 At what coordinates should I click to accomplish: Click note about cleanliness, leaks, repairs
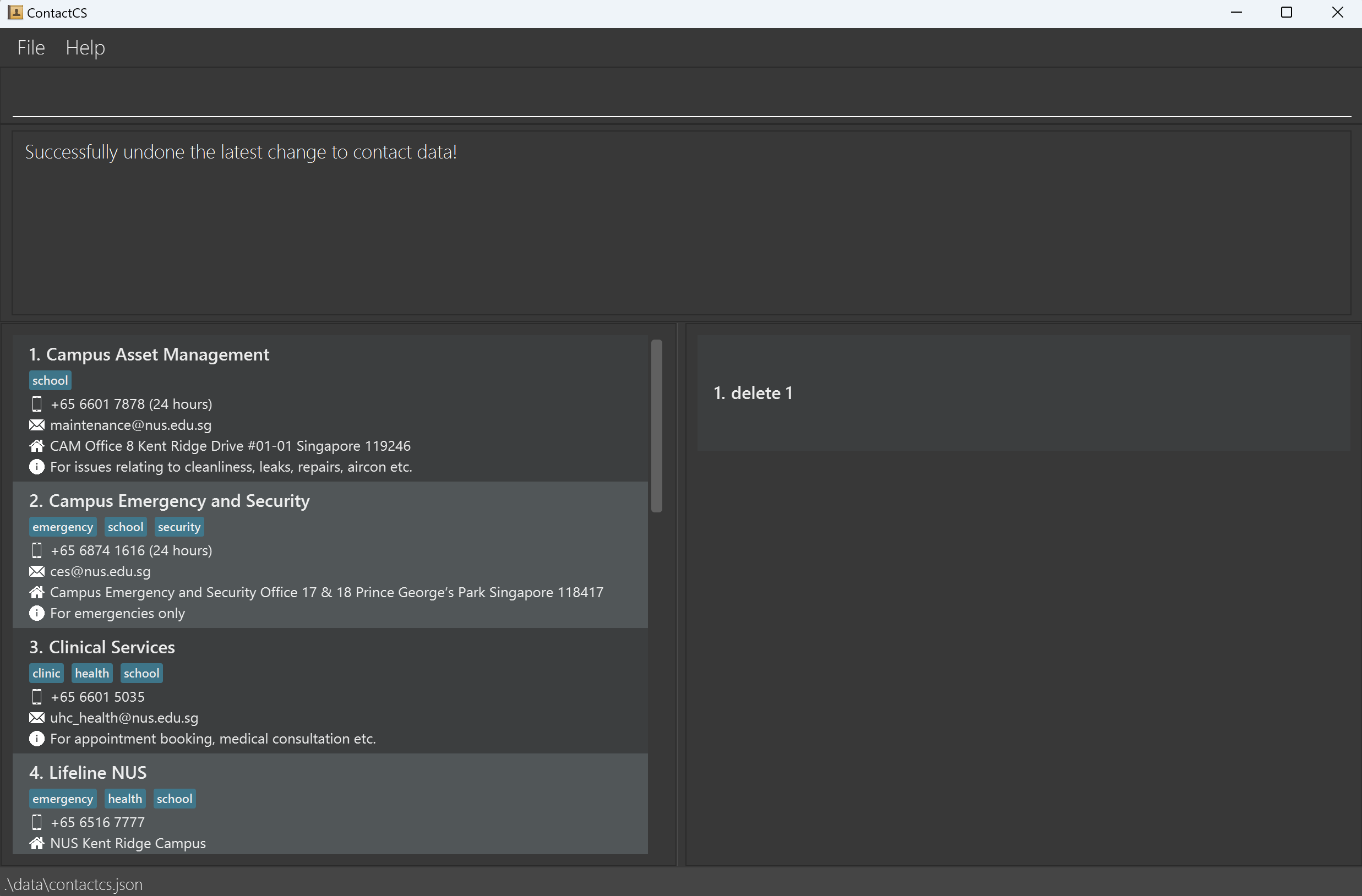coord(231,467)
